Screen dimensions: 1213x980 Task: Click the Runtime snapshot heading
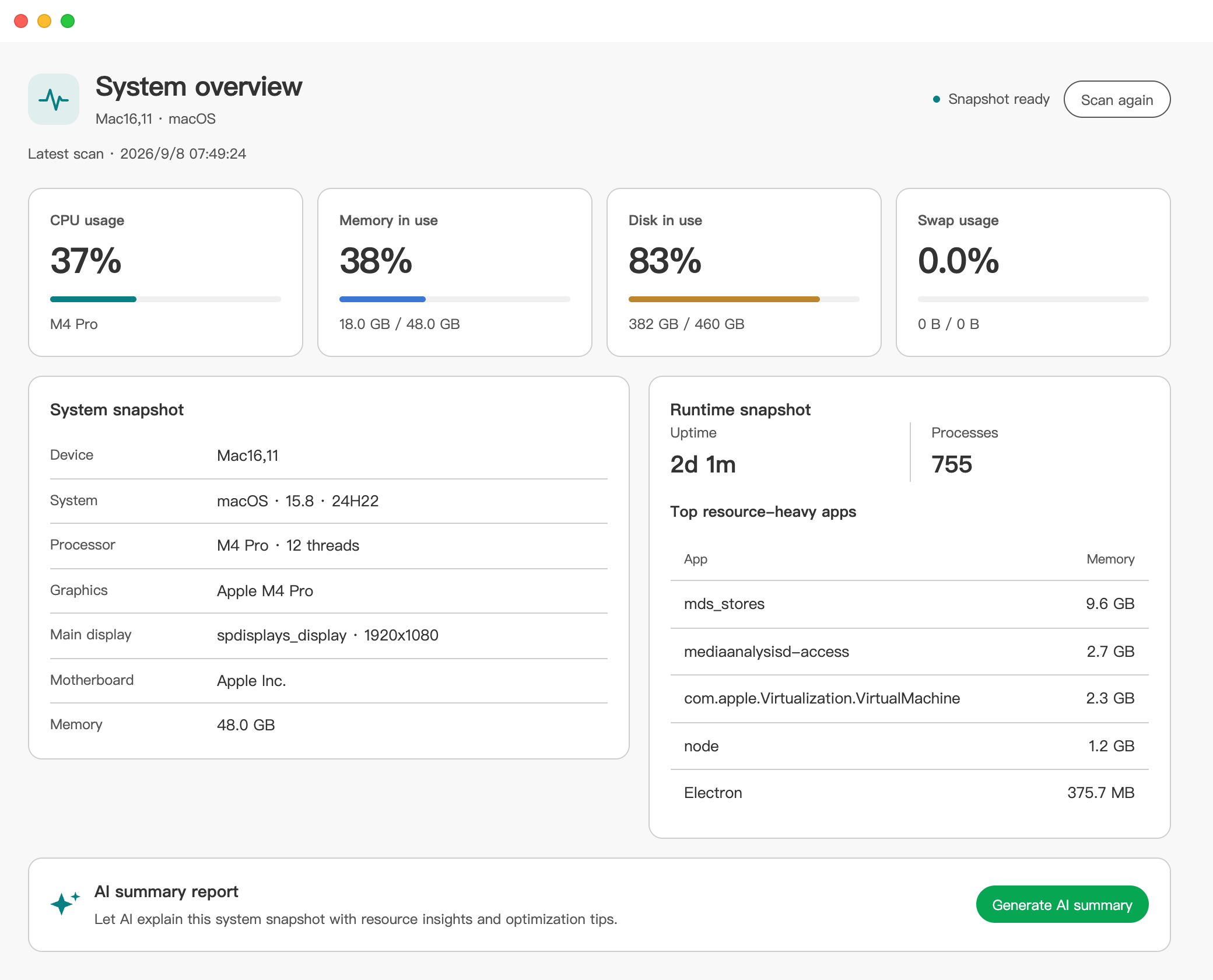coord(740,410)
